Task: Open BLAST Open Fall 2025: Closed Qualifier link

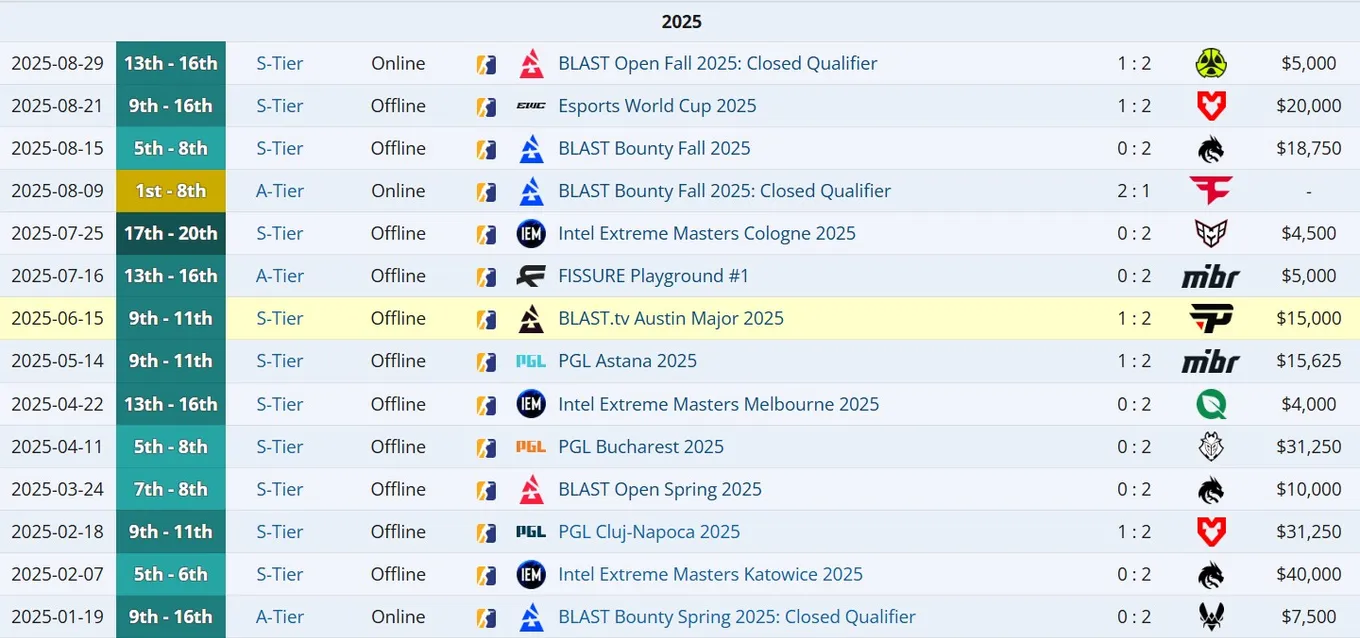Action: click(x=718, y=63)
